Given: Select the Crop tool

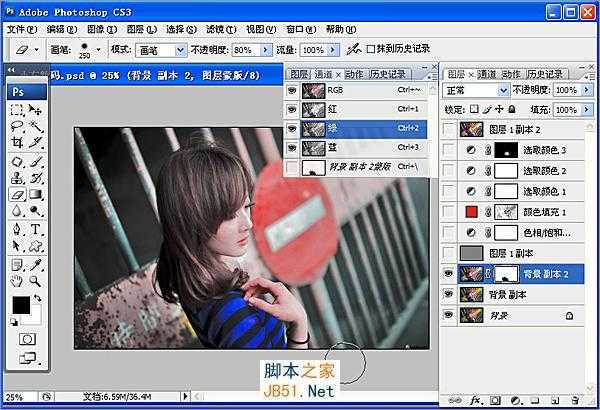Looking at the screenshot, I should (17, 142).
